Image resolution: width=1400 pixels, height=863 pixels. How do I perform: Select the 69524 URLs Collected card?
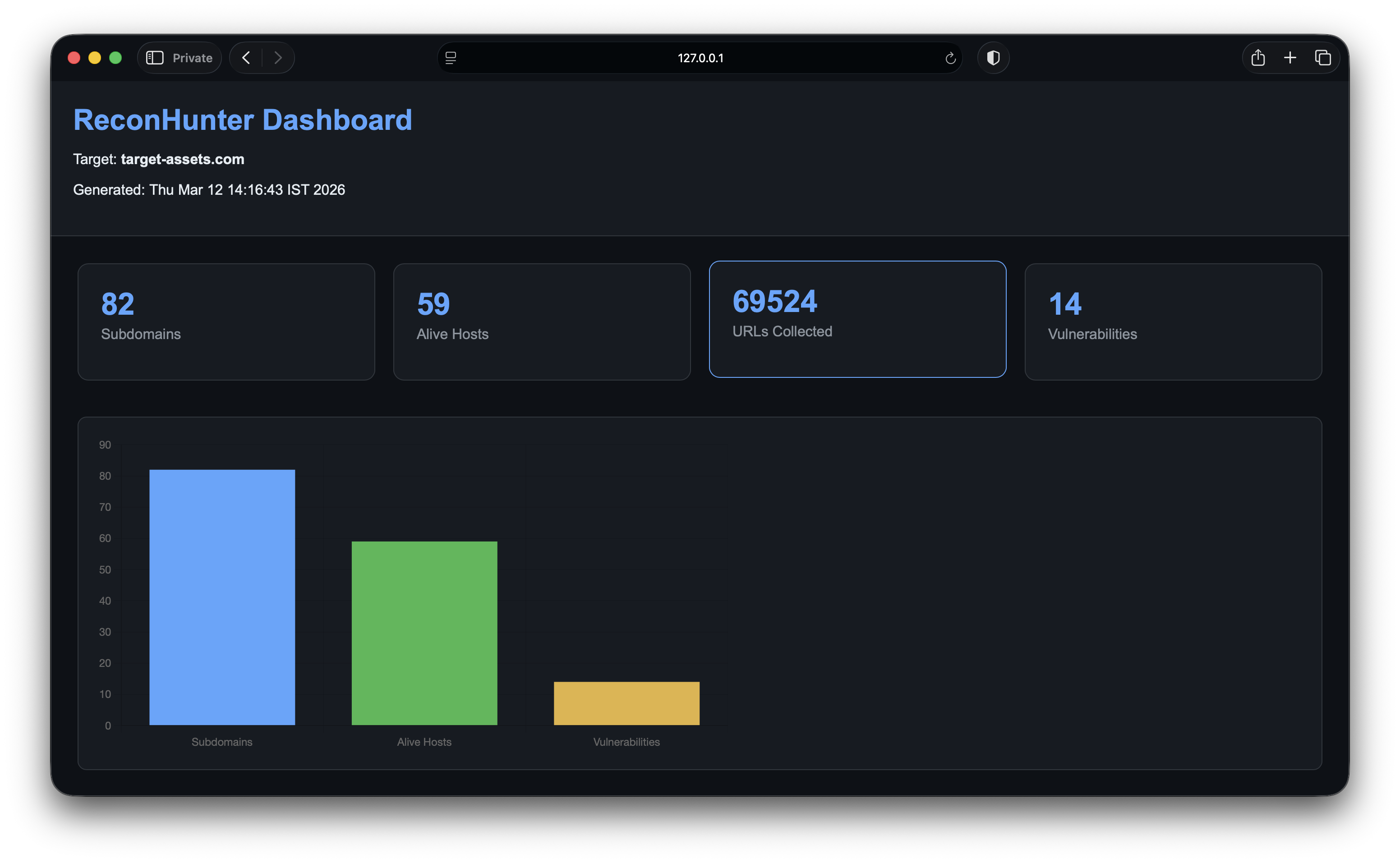click(857, 319)
